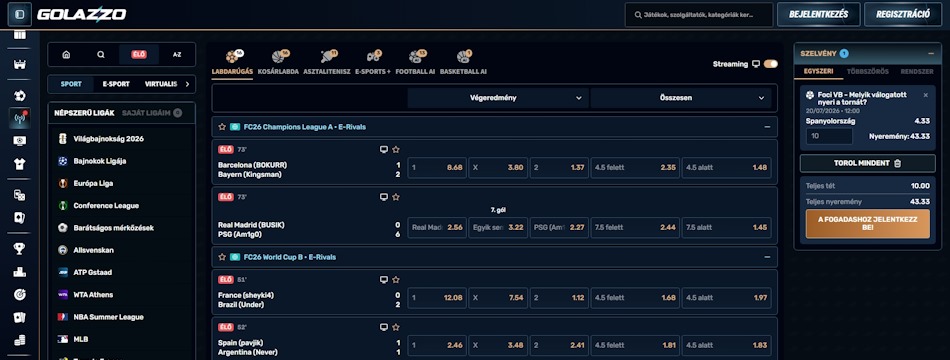Screen dimensions: 950x360
Task: Select the Basketball AI tab
Action: tap(463, 63)
